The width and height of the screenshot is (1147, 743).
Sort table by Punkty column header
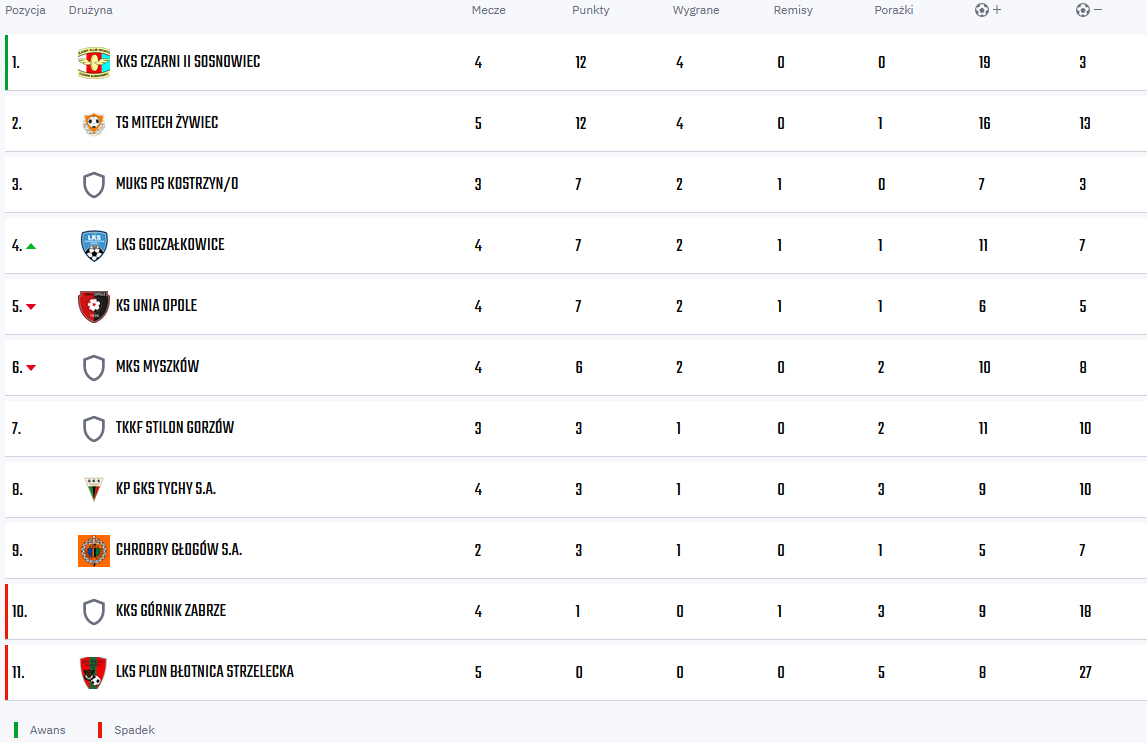pyautogui.click(x=590, y=10)
